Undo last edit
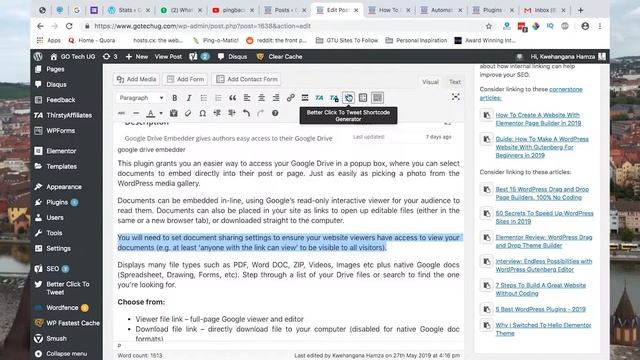 [246, 113]
